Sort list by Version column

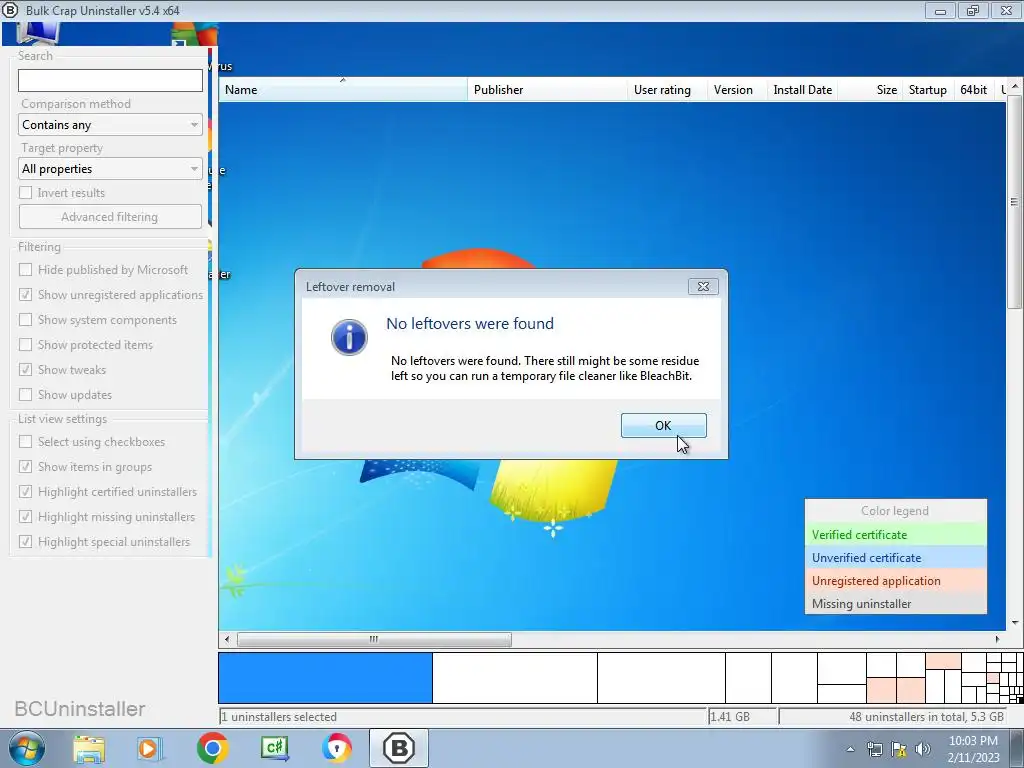tap(737, 89)
